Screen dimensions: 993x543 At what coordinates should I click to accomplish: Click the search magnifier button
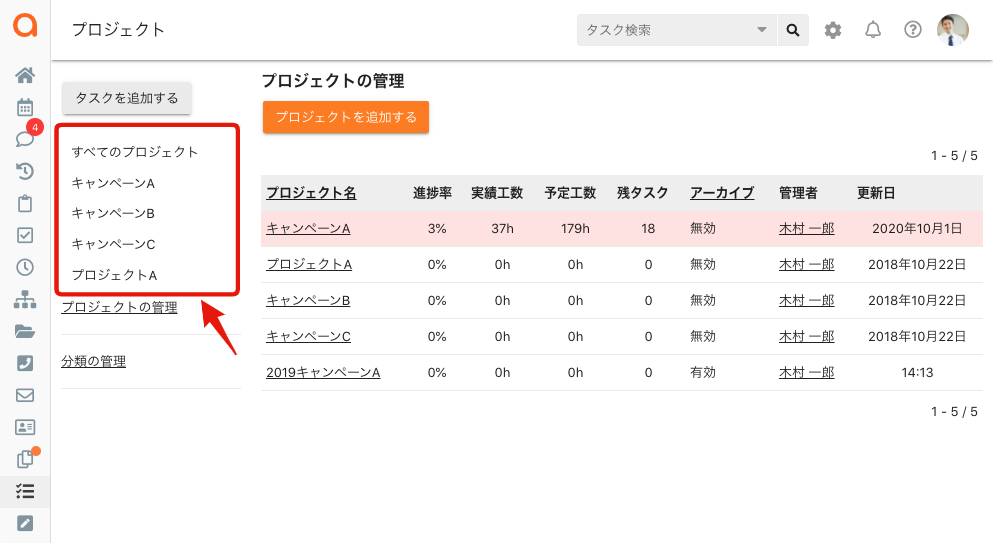(x=793, y=30)
